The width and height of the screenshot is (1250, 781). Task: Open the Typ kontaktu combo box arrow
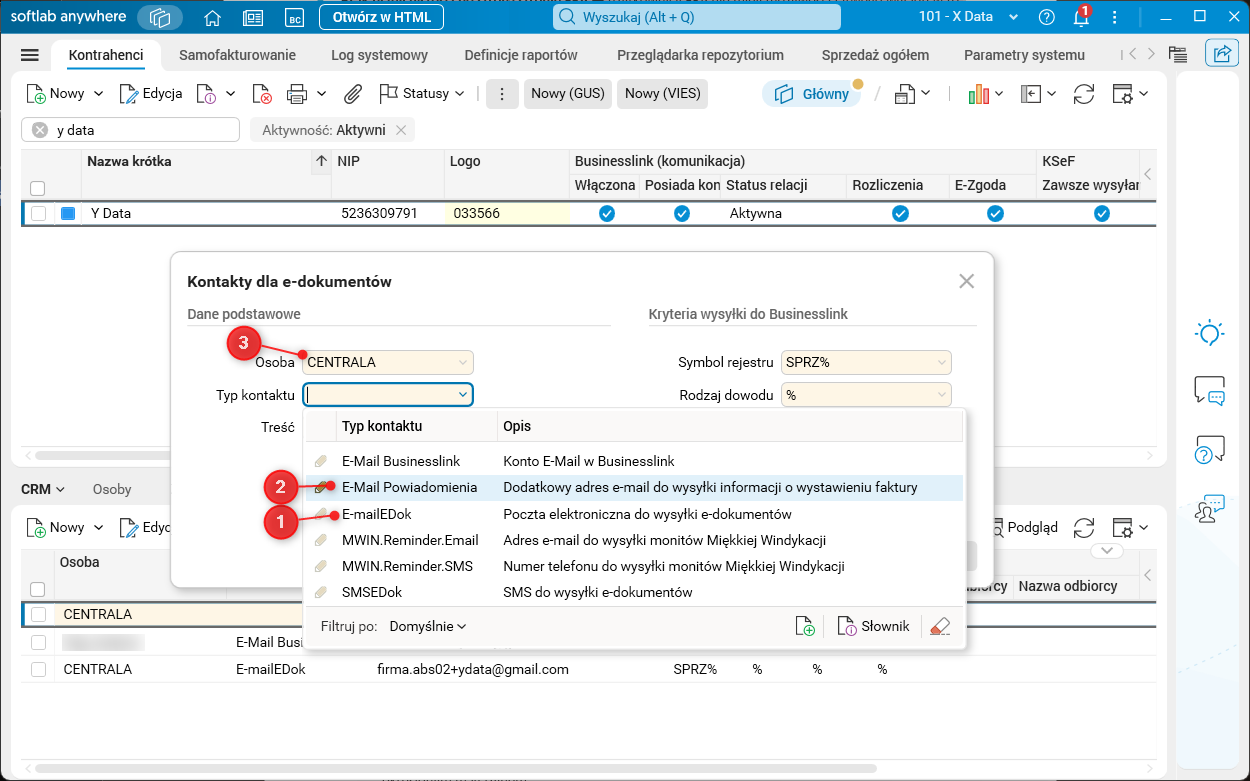click(463, 395)
